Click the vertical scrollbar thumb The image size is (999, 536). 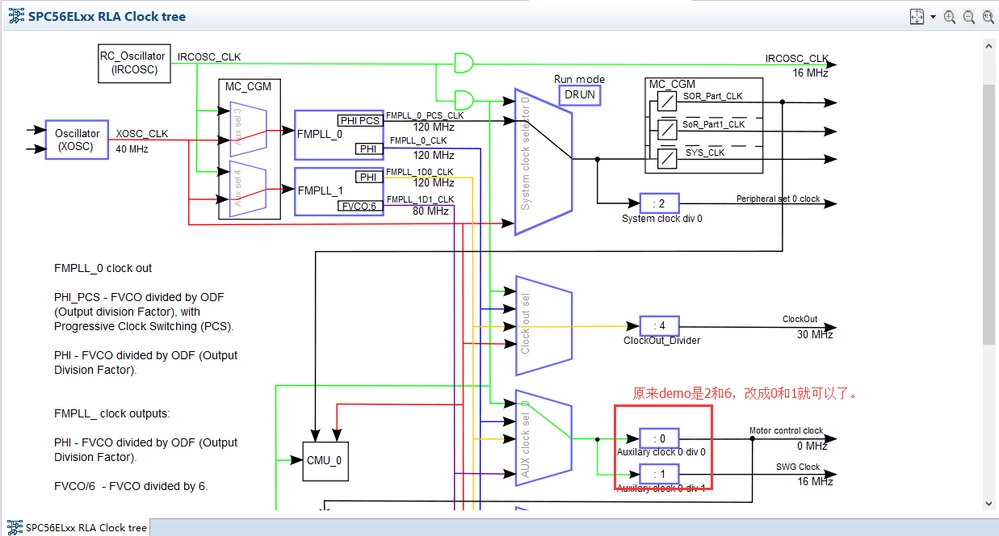989,214
